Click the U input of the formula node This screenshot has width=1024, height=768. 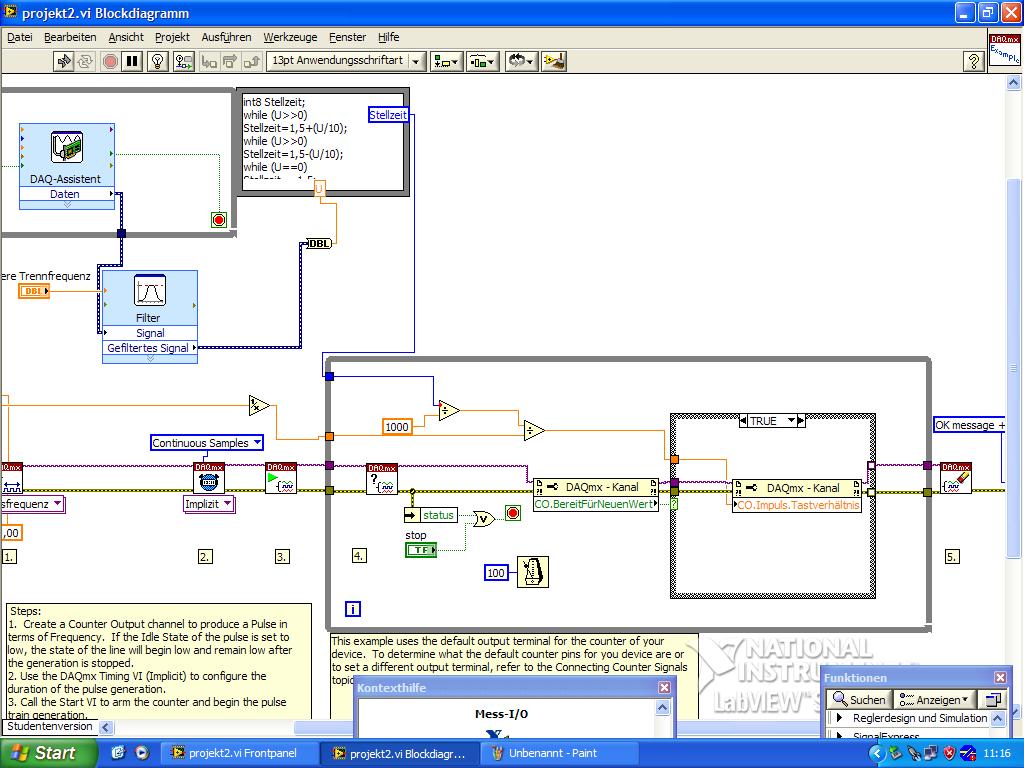click(x=319, y=189)
